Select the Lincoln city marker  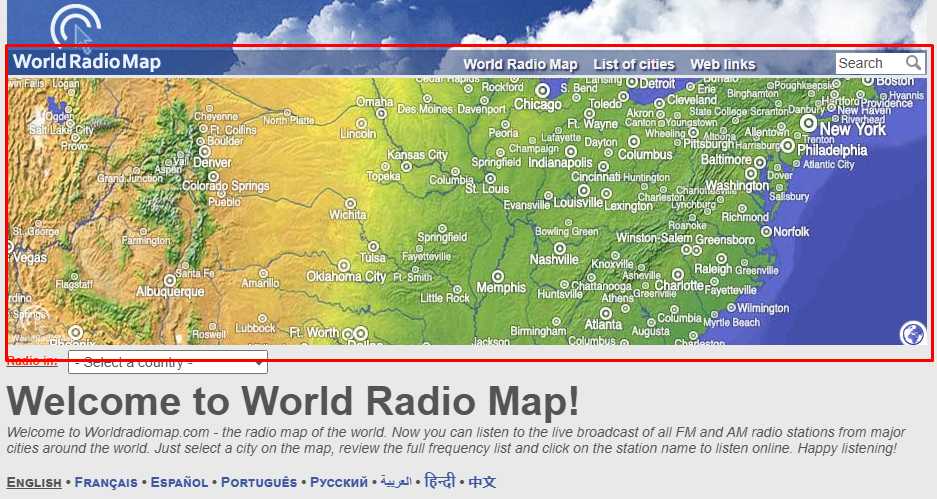coord(362,123)
